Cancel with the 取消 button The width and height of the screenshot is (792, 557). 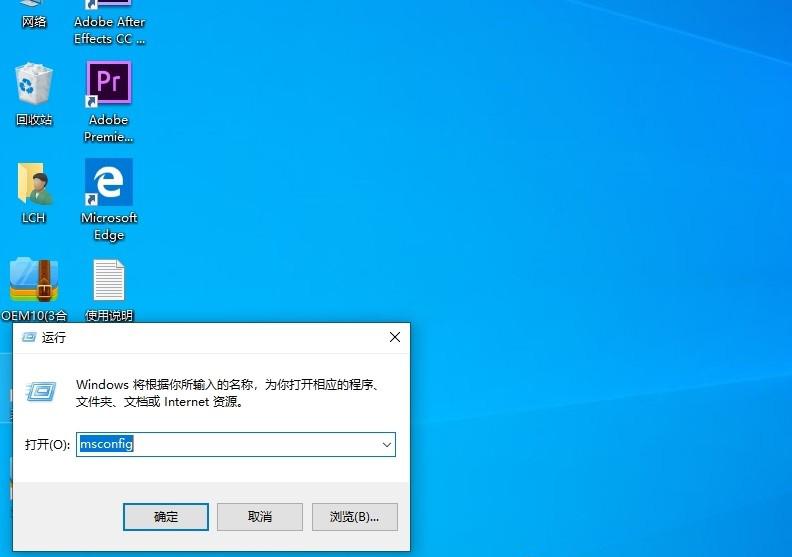click(x=260, y=517)
